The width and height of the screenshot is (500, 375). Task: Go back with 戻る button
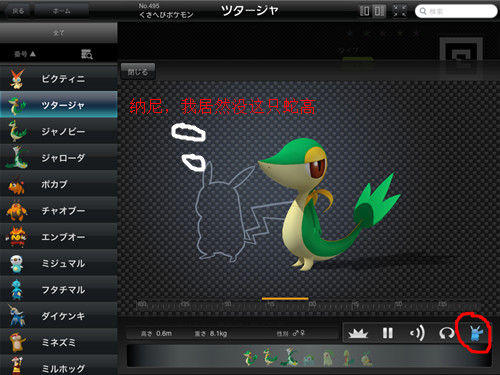(x=18, y=11)
